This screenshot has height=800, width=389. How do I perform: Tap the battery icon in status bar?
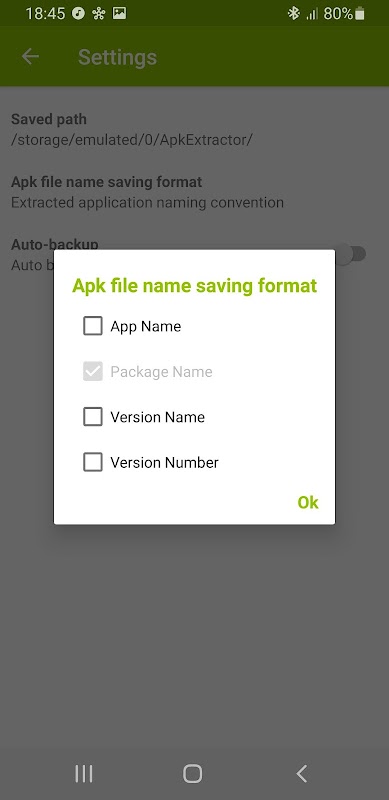click(360, 14)
